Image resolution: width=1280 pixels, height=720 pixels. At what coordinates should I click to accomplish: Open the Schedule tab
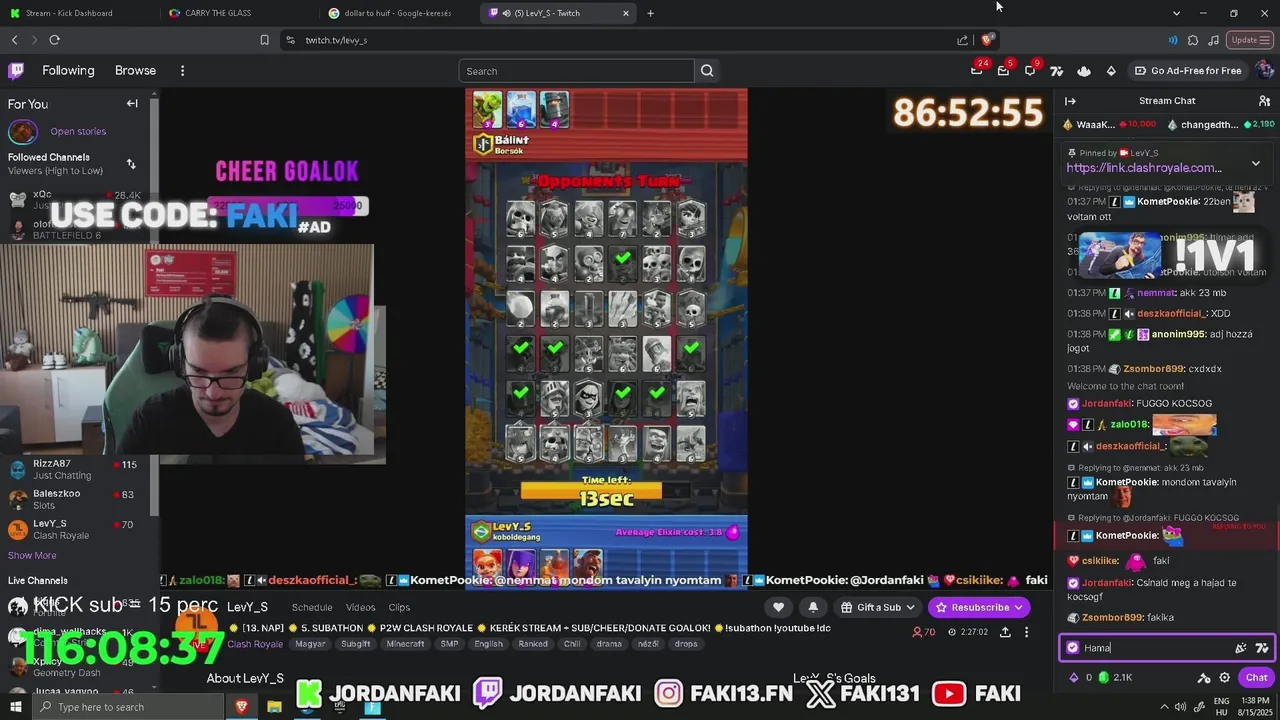[x=312, y=607]
